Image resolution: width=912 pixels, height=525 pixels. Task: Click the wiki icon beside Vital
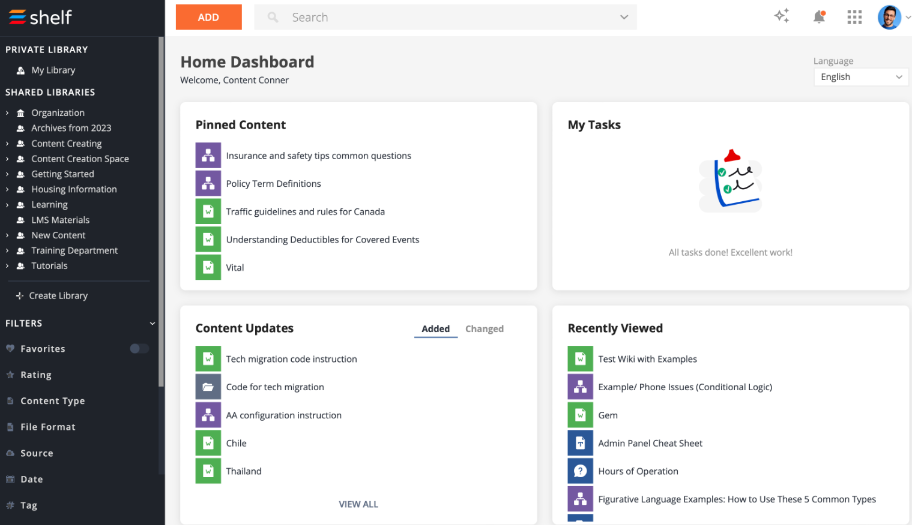208,267
